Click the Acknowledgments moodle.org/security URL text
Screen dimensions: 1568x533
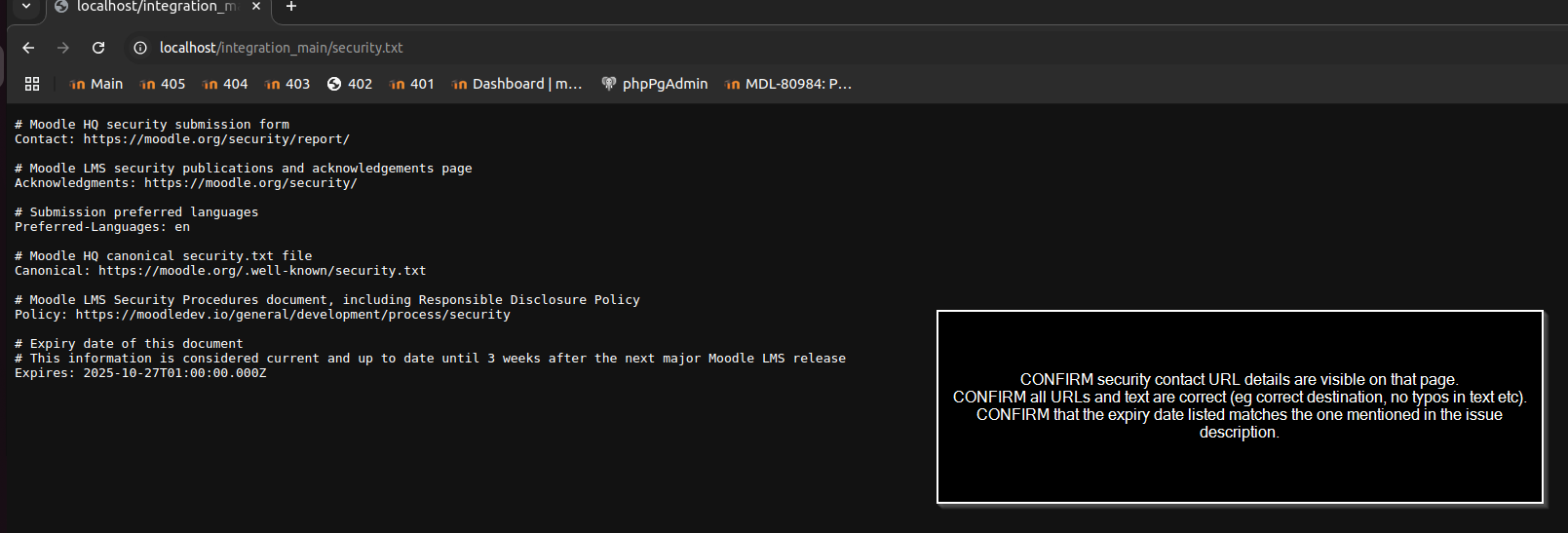tap(250, 183)
